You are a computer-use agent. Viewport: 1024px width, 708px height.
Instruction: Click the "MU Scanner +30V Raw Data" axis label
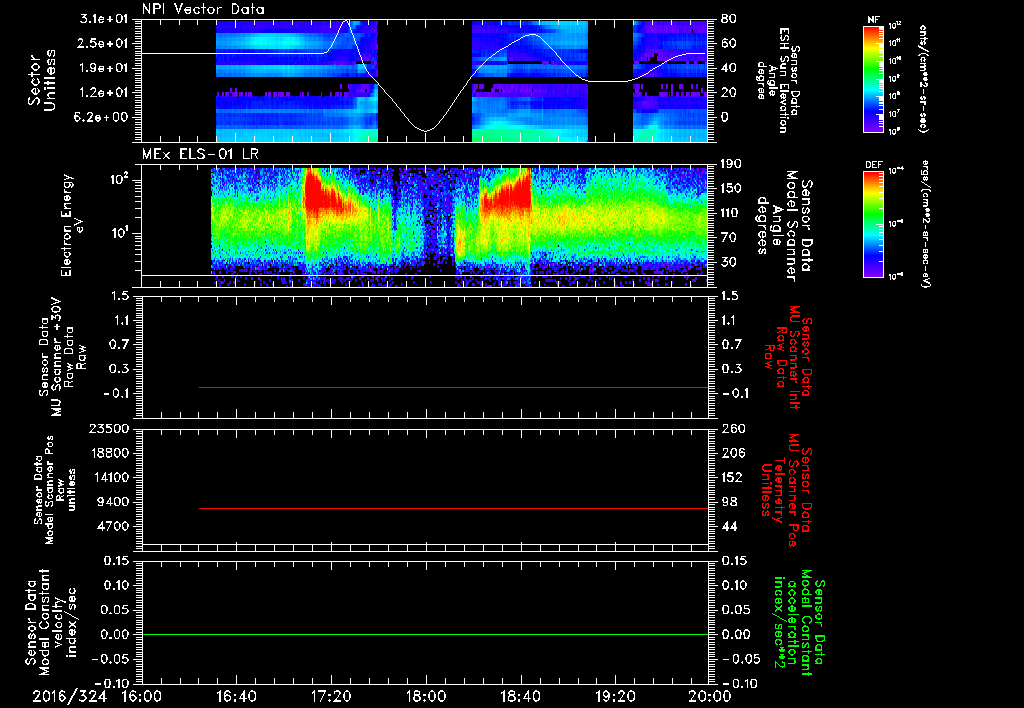(x=63, y=357)
